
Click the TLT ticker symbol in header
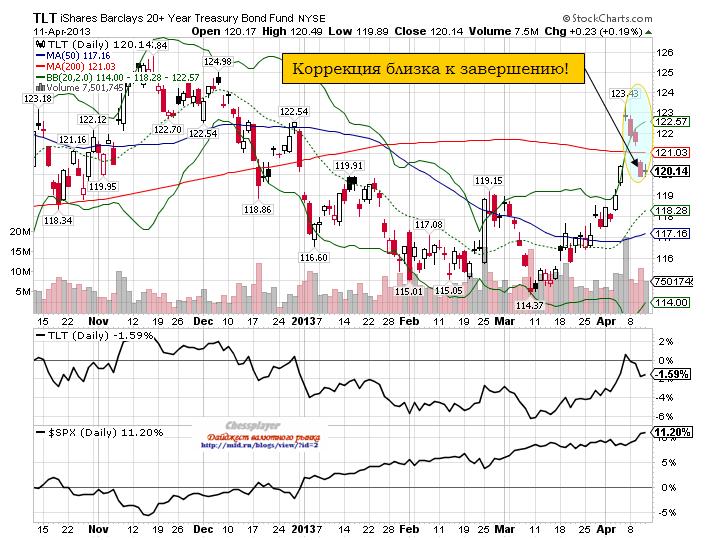click(x=43, y=17)
